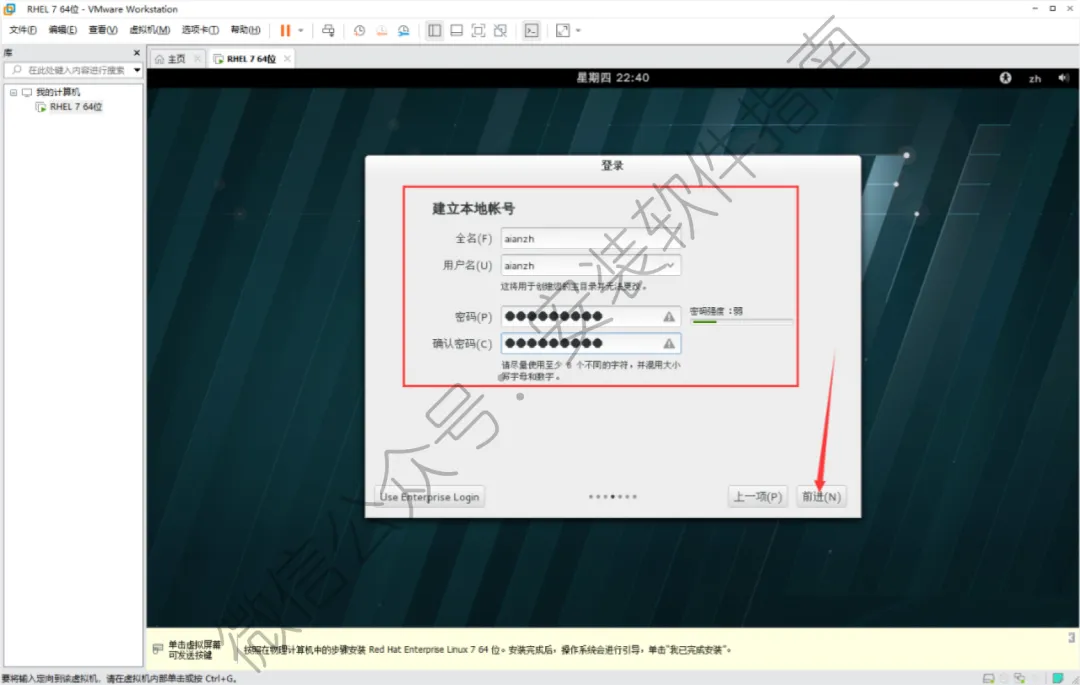The height and width of the screenshot is (685, 1080).
Task: Click the 建立本地帐号 heading text
Action: (x=473, y=209)
